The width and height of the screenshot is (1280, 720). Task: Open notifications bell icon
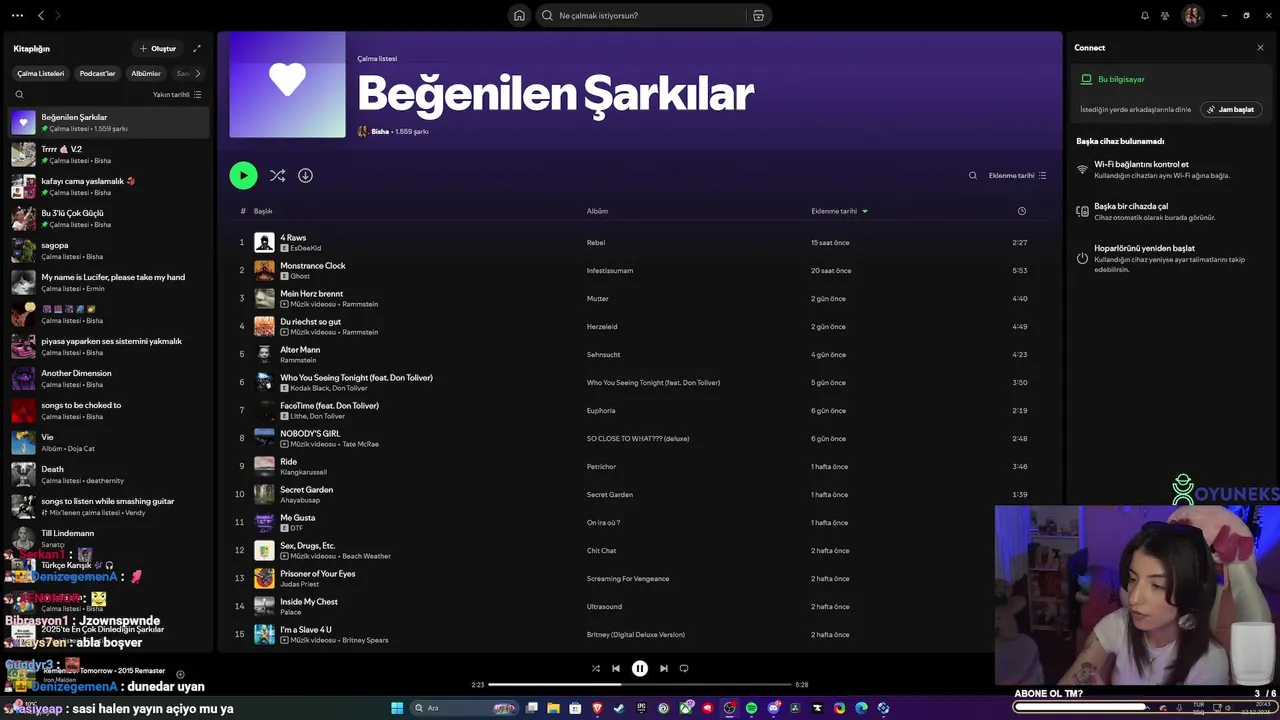pos(1145,15)
